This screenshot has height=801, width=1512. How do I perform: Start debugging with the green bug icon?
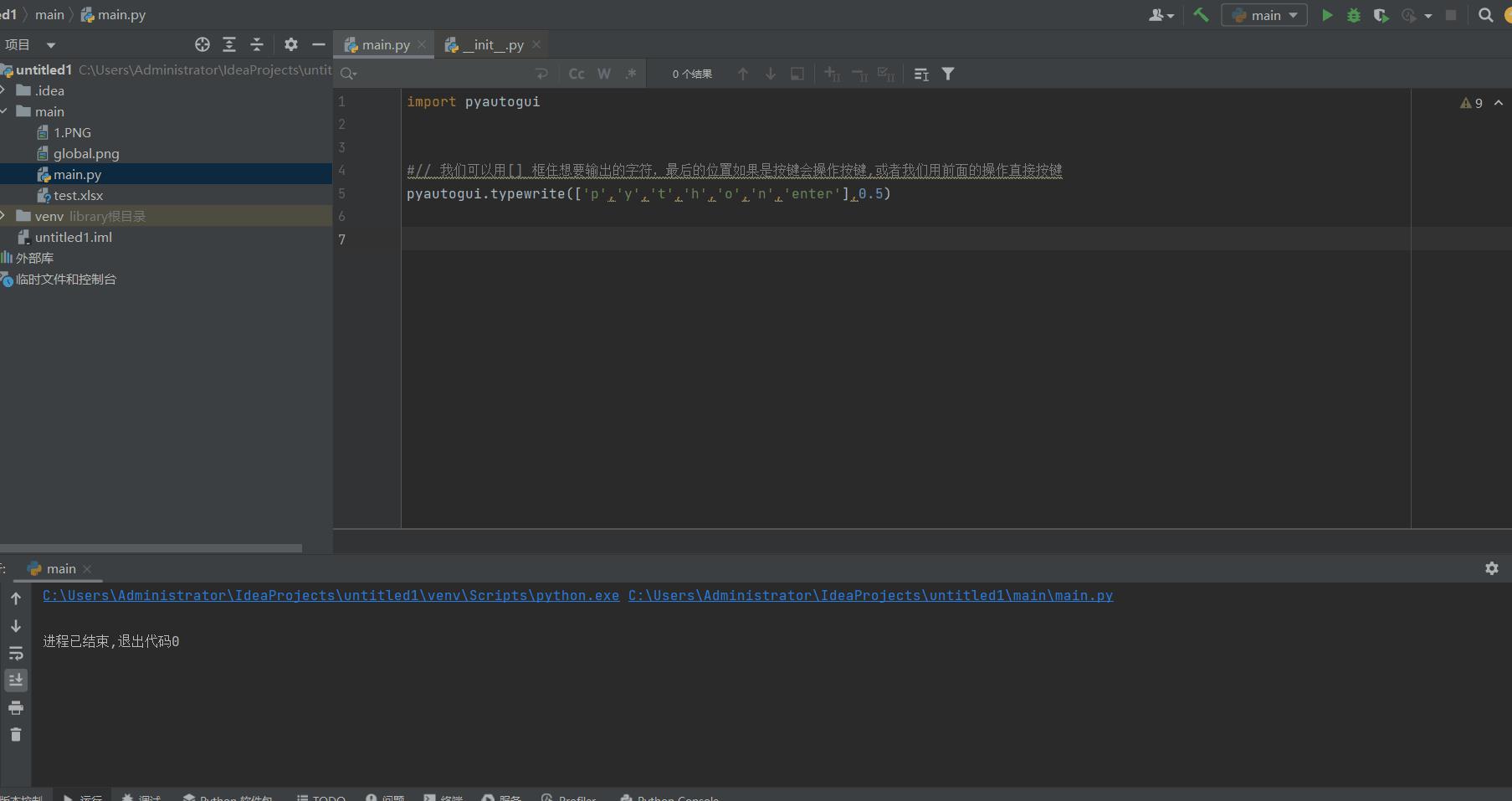(x=1354, y=15)
